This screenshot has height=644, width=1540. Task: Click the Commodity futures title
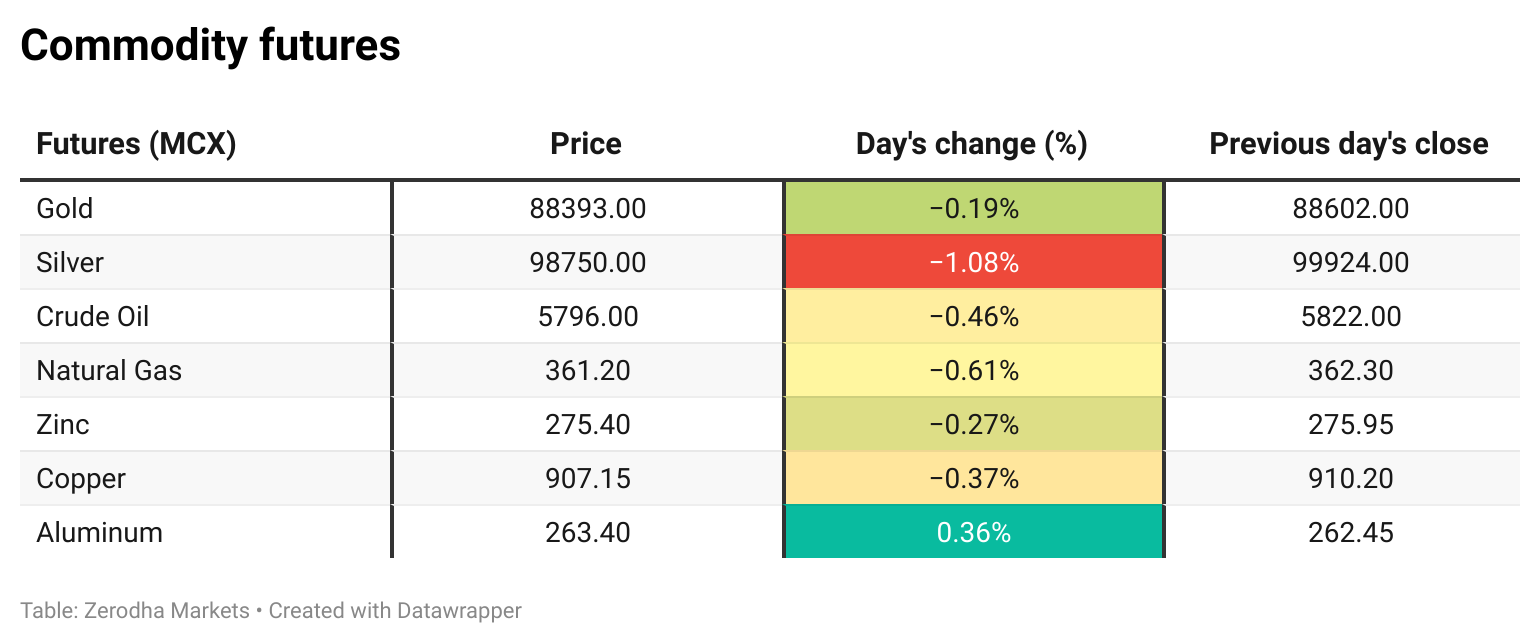click(210, 46)
